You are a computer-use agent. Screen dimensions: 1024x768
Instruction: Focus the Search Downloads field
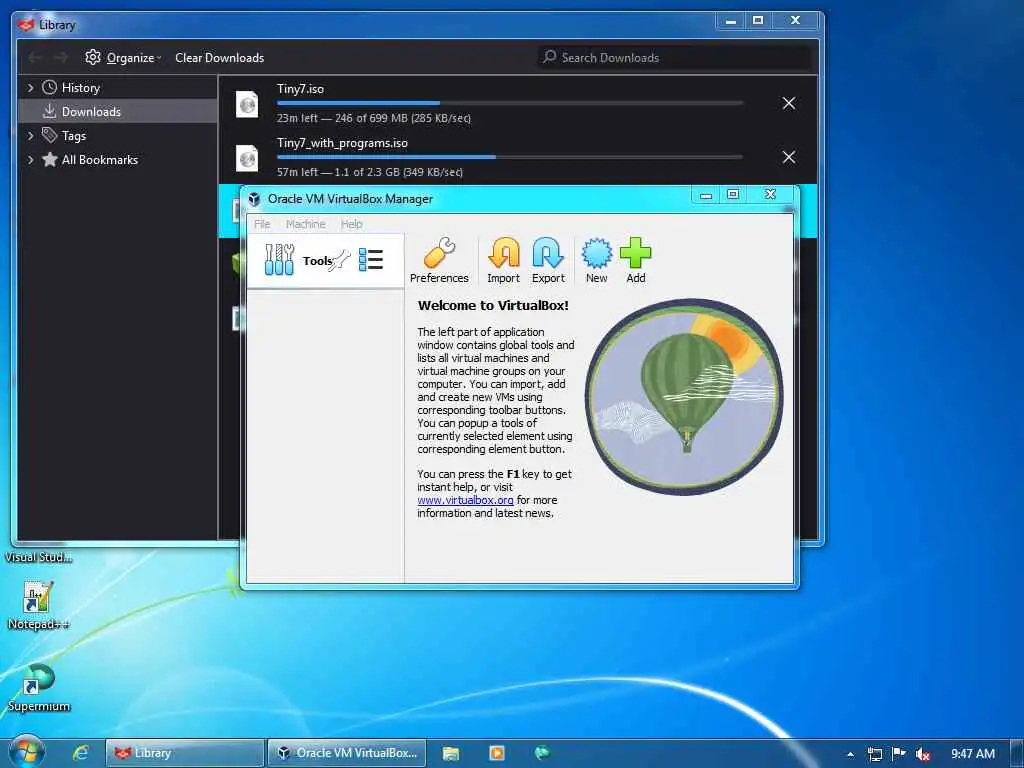(675, 57)
